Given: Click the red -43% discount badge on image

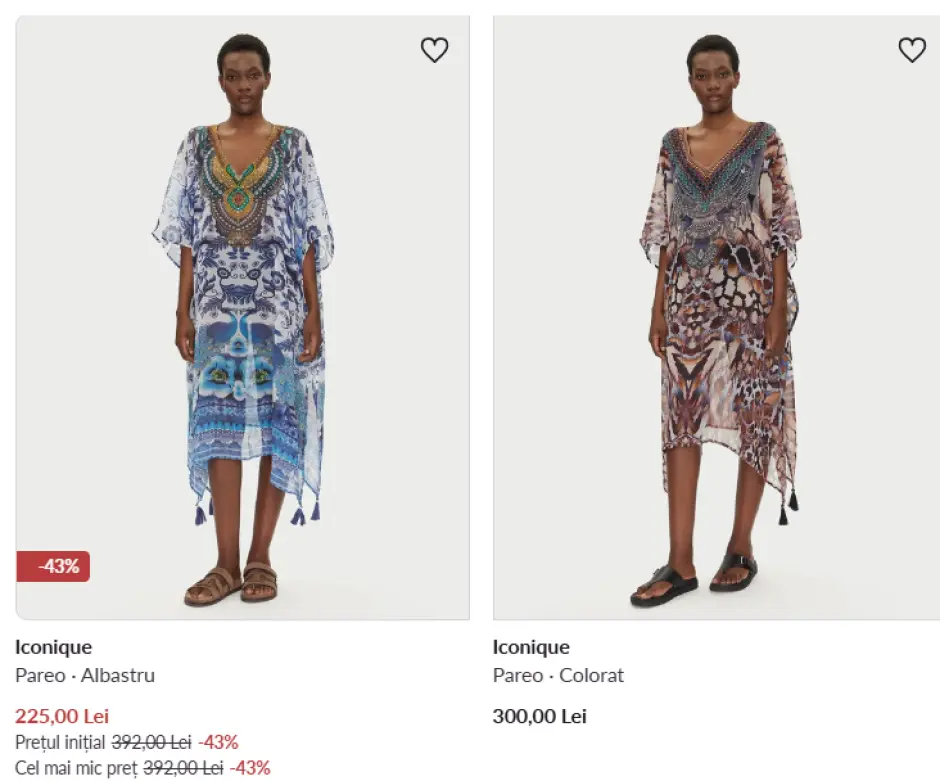Looking at the screenshot, I should (x=53, y=566).
